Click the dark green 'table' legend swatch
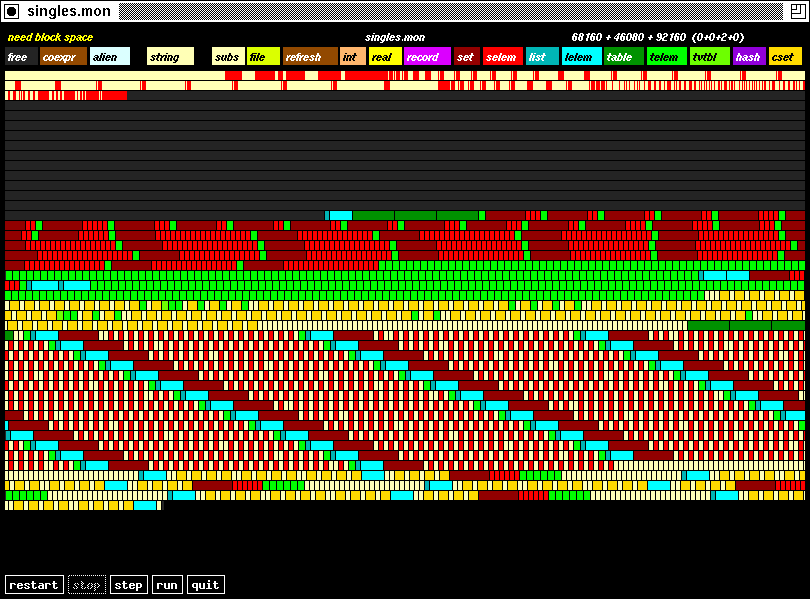 [x=623, y=57]
